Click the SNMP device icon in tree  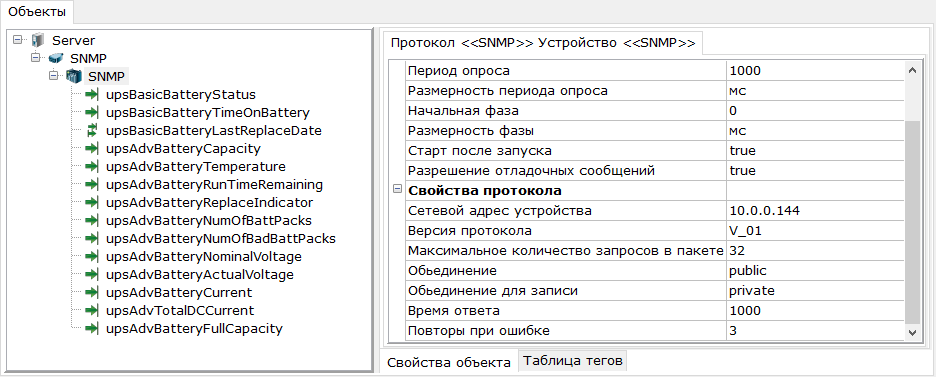click(x=74, y=76)
